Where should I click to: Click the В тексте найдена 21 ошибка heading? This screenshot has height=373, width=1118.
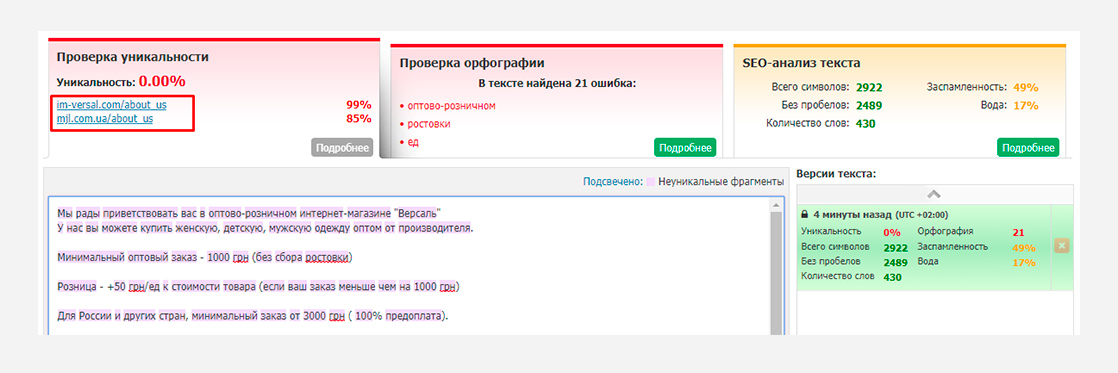pos(556,83)
